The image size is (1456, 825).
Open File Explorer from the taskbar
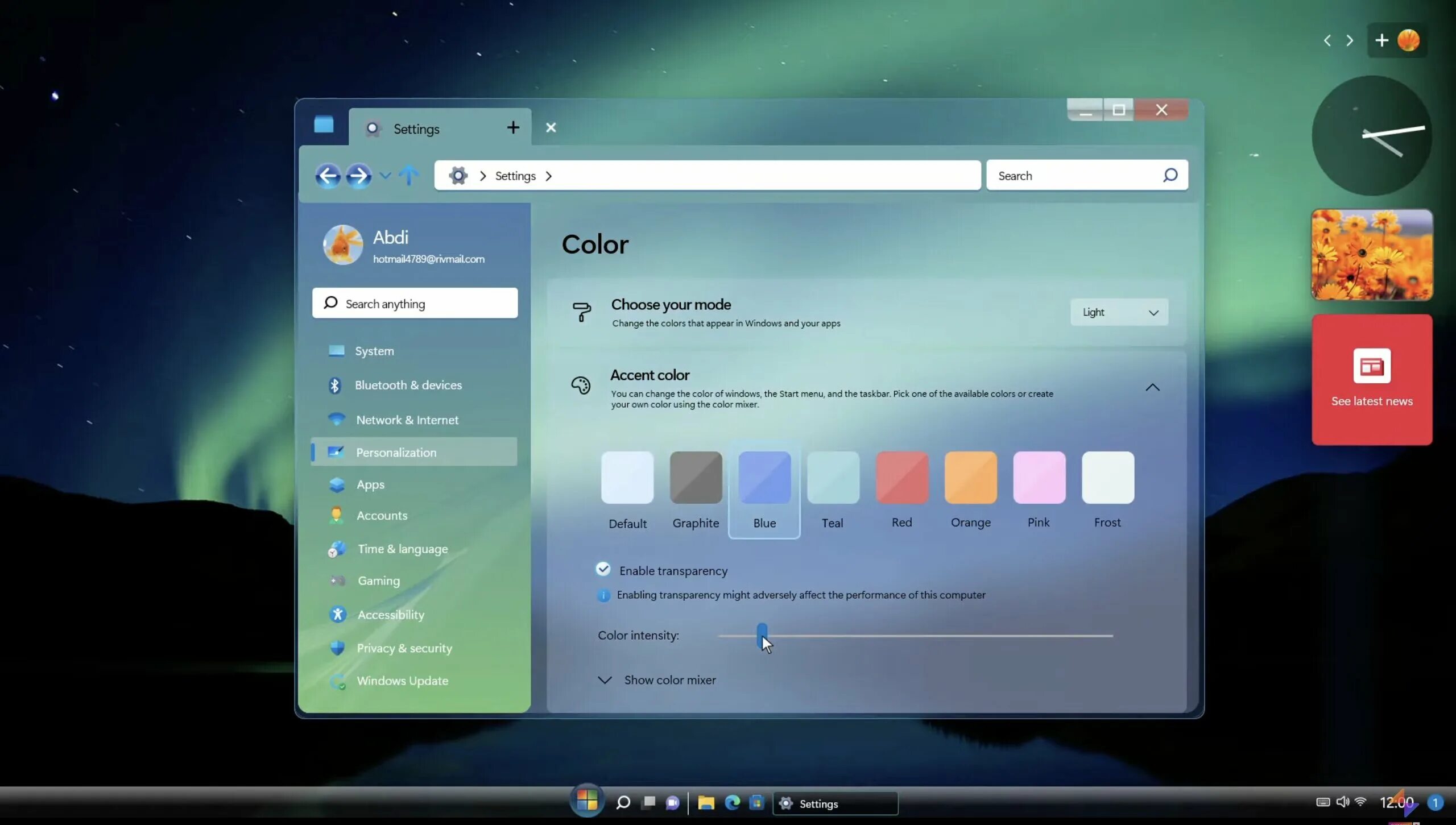pos(706,802)
